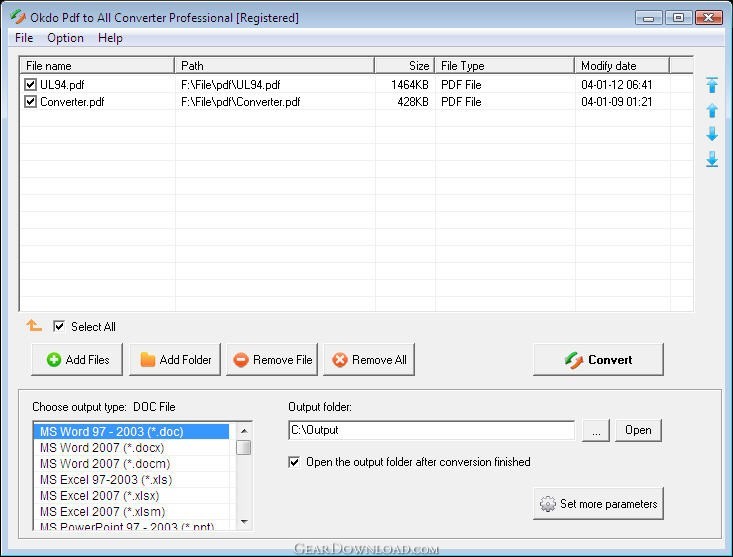733x557 pixels.
Task: Click the Remove All button
Action: [369, 359]
